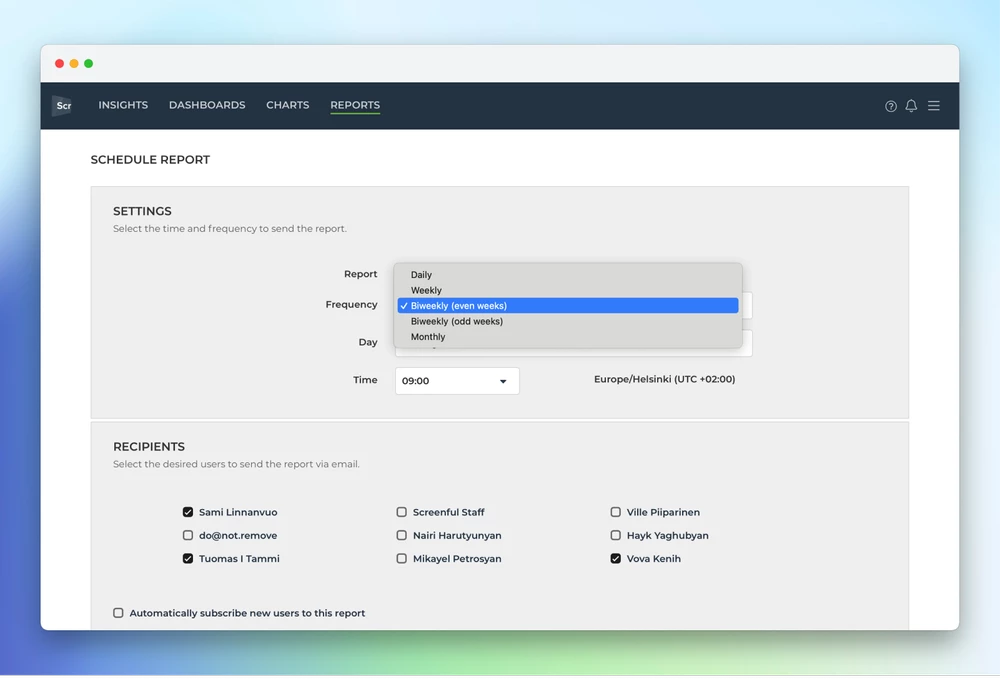The height and width of the screenshot is (684, 1000).
Task: Choose Daily from the frequency list
Action: (x=568, y=275)
